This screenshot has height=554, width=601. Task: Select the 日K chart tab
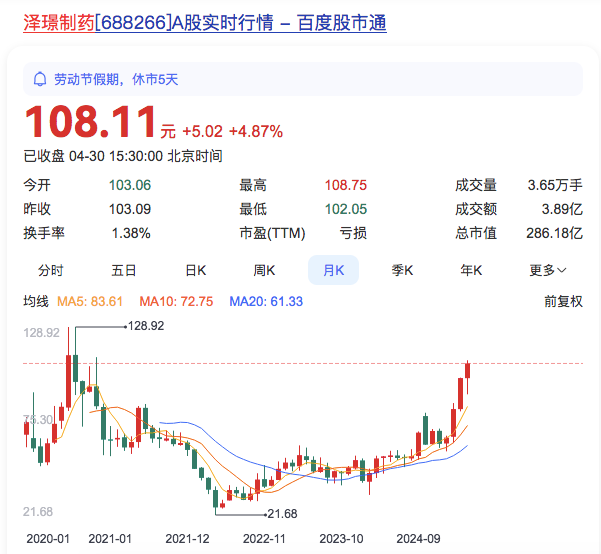195,270
